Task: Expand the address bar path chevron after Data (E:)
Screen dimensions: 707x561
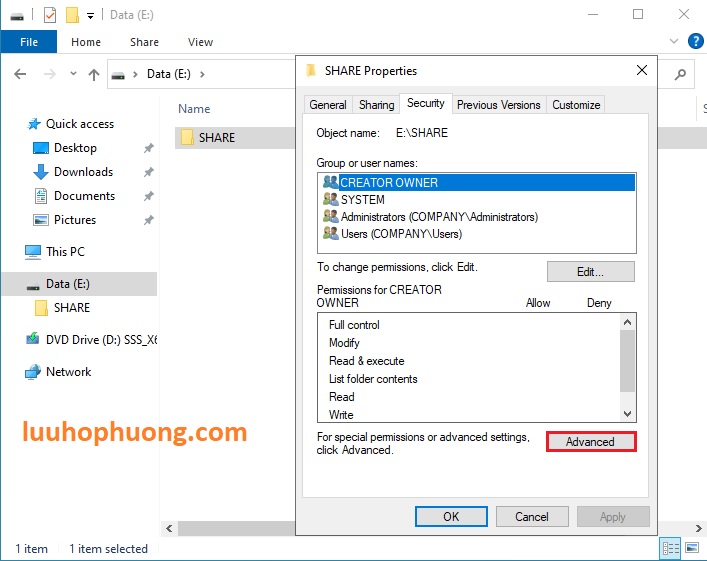Action: coord(203,74)
